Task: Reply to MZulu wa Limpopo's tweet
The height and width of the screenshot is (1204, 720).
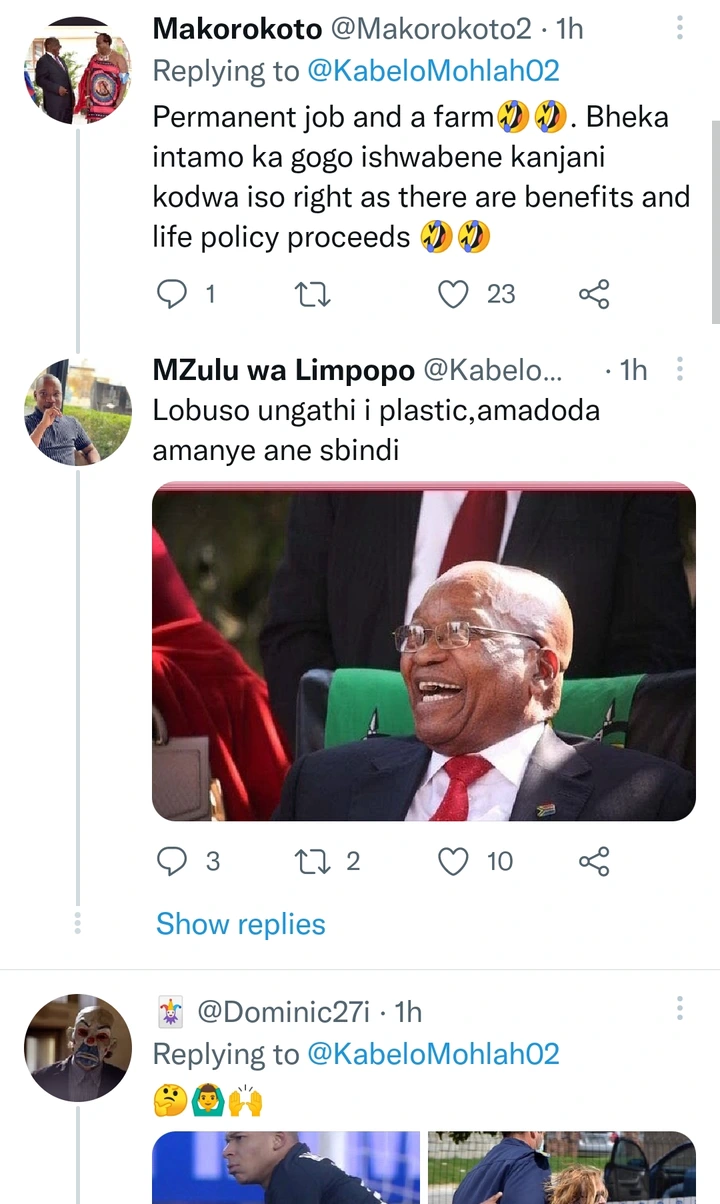Action: [174, 861]
